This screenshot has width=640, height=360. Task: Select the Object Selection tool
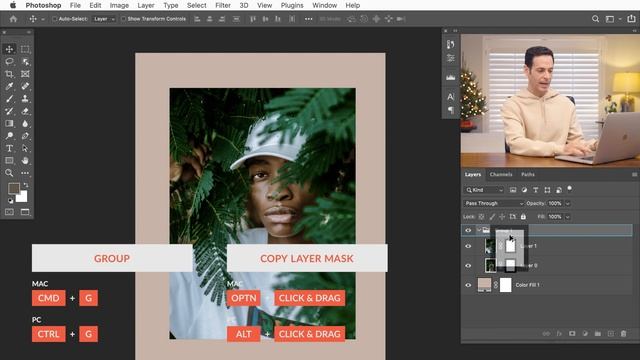25,62
